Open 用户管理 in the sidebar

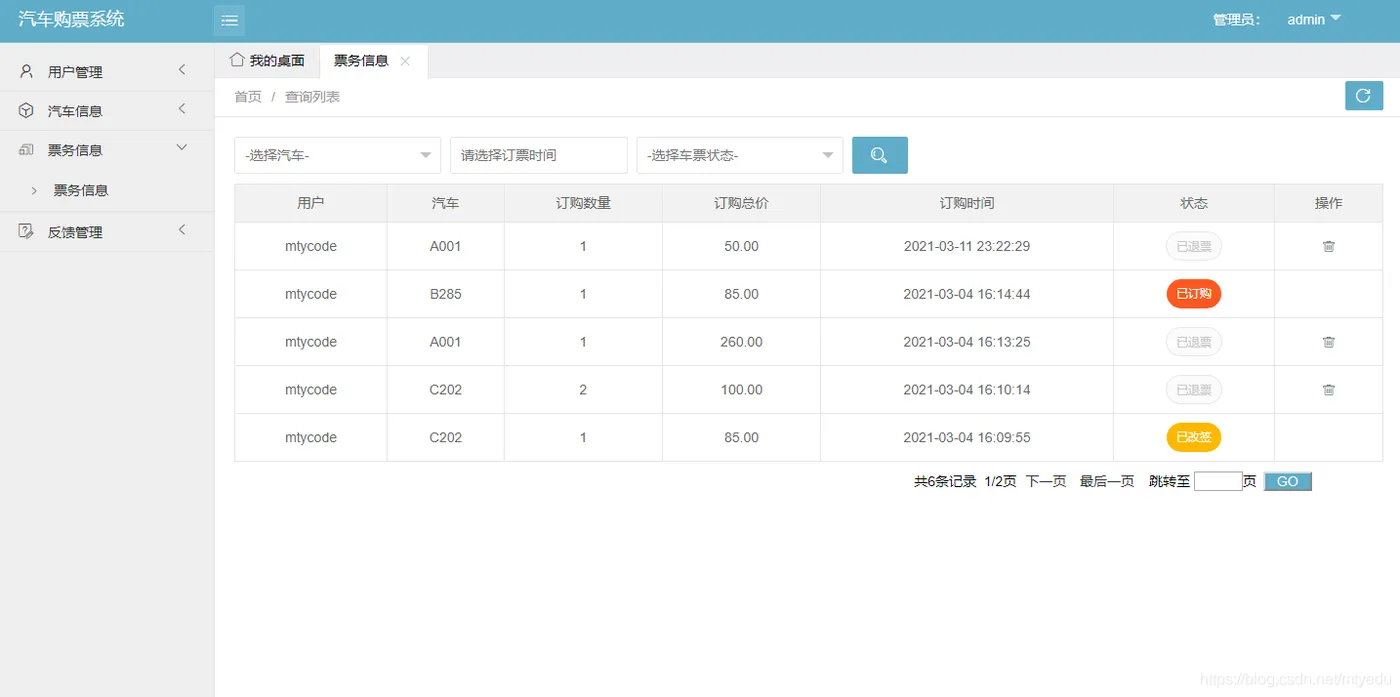coord(107,72)
